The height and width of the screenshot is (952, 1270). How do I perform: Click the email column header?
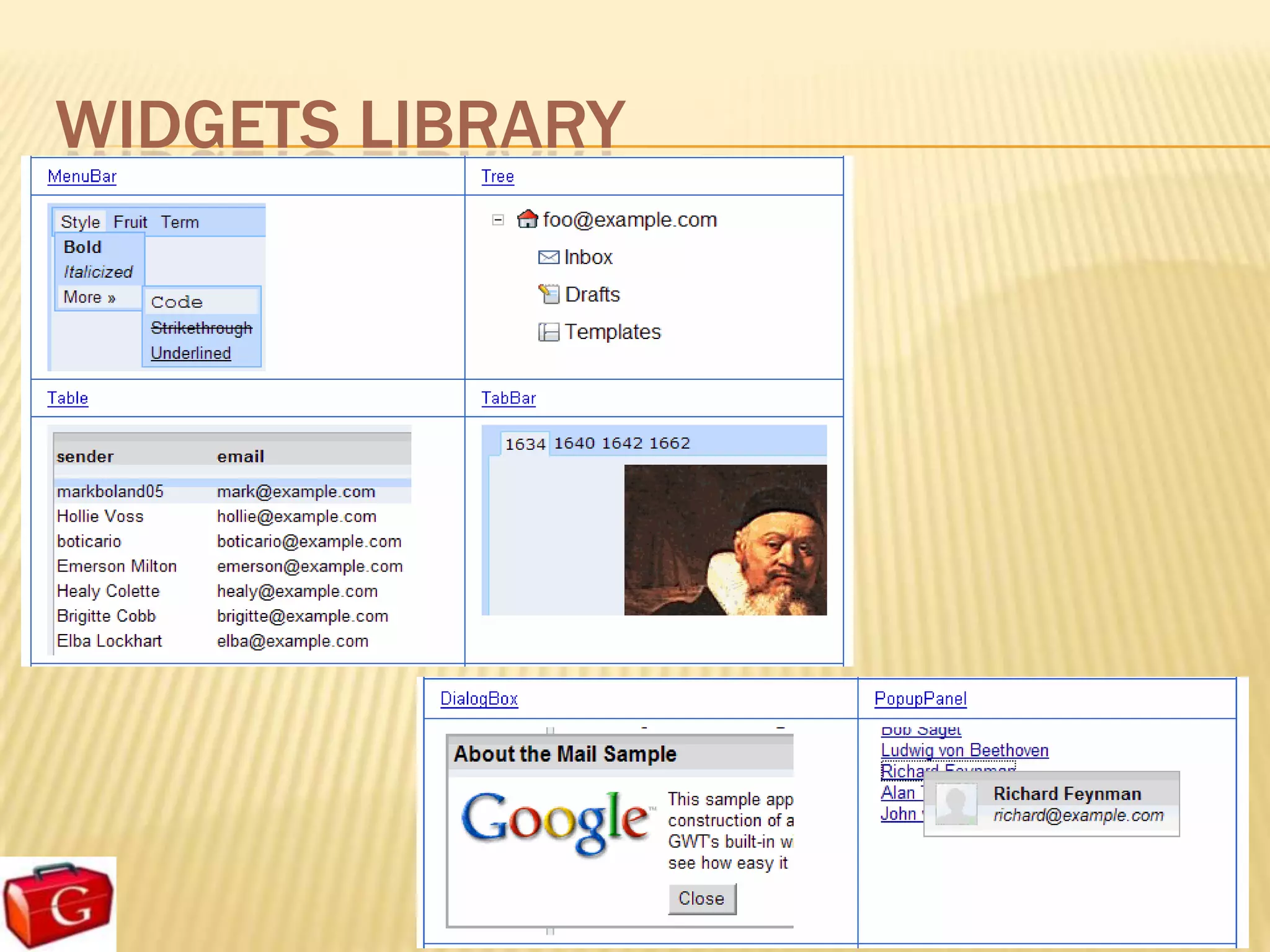pyautogui.click(x=241, y=457)
